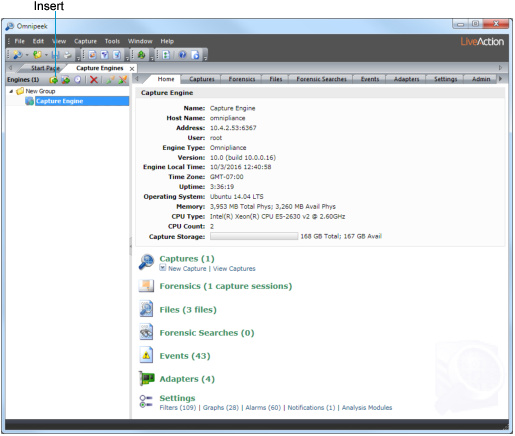Open the Tools menu

112,41
